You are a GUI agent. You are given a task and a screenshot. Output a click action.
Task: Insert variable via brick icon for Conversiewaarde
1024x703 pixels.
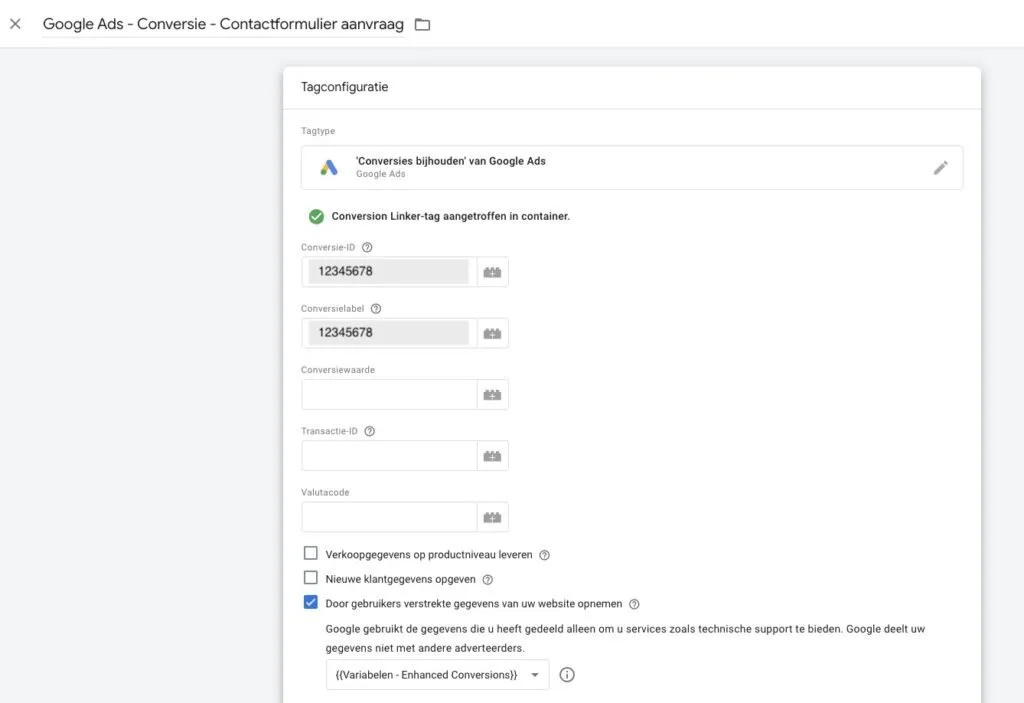(492, 395)
